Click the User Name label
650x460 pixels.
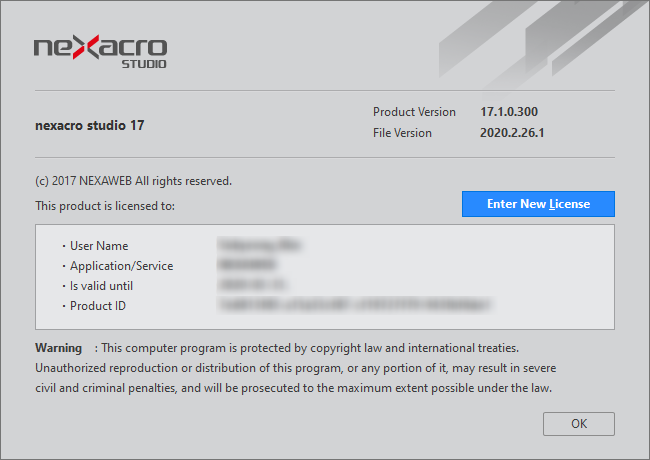(x=99, y=246)
